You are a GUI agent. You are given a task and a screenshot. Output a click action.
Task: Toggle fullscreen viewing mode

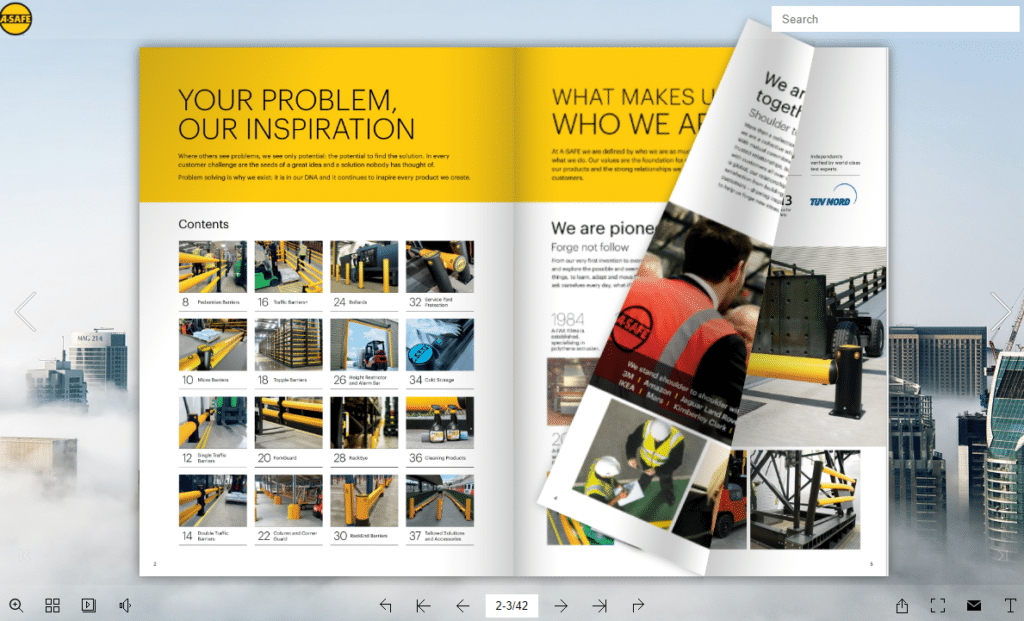[x=938, y=605]
